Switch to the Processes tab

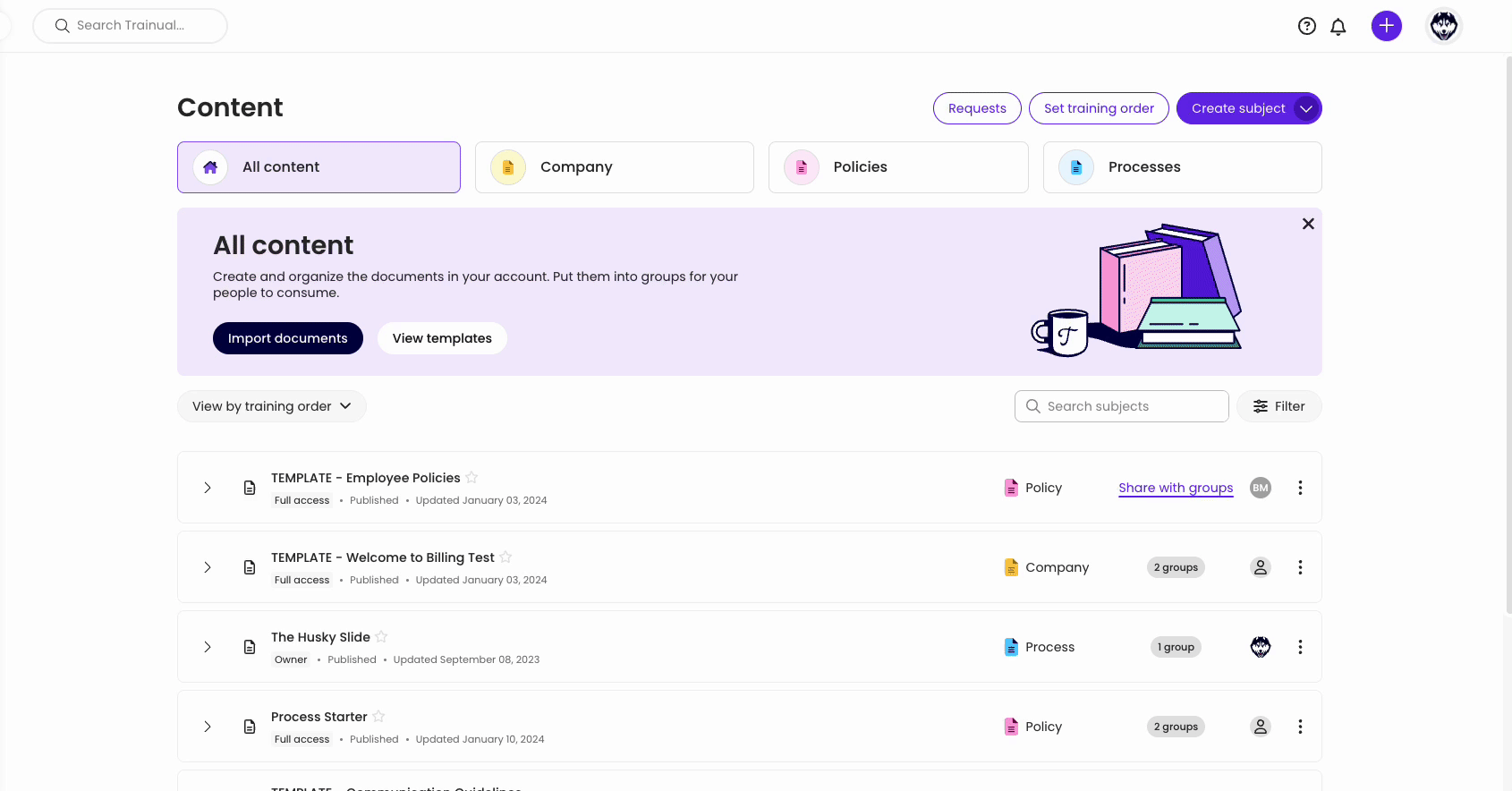1183,167
